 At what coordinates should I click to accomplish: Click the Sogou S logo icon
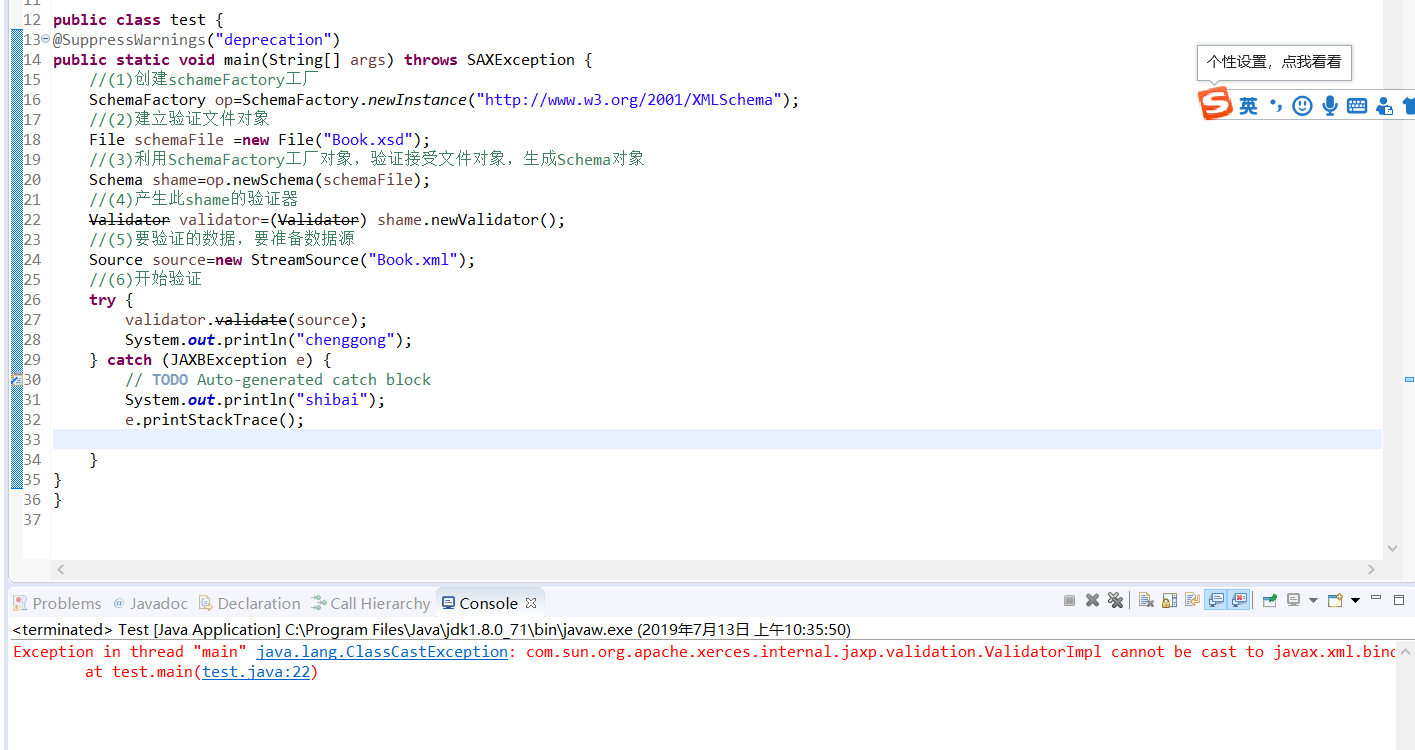(1216, 104)
